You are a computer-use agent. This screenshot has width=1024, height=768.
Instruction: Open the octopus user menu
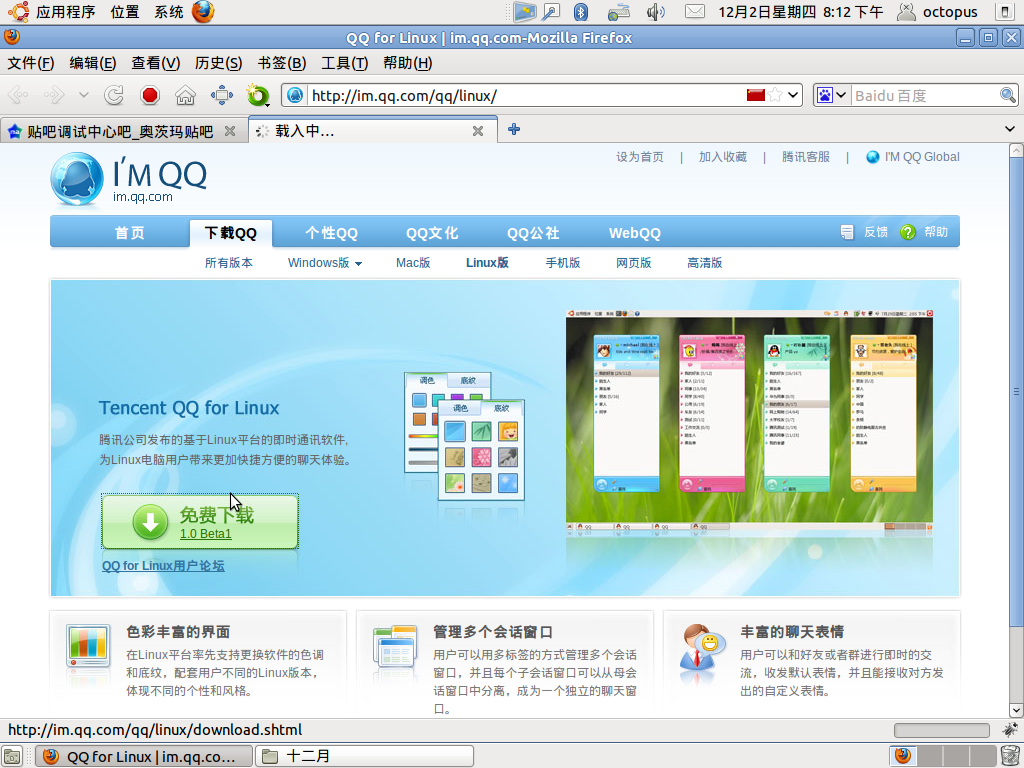pyautogui.click(x=938, y=12)
